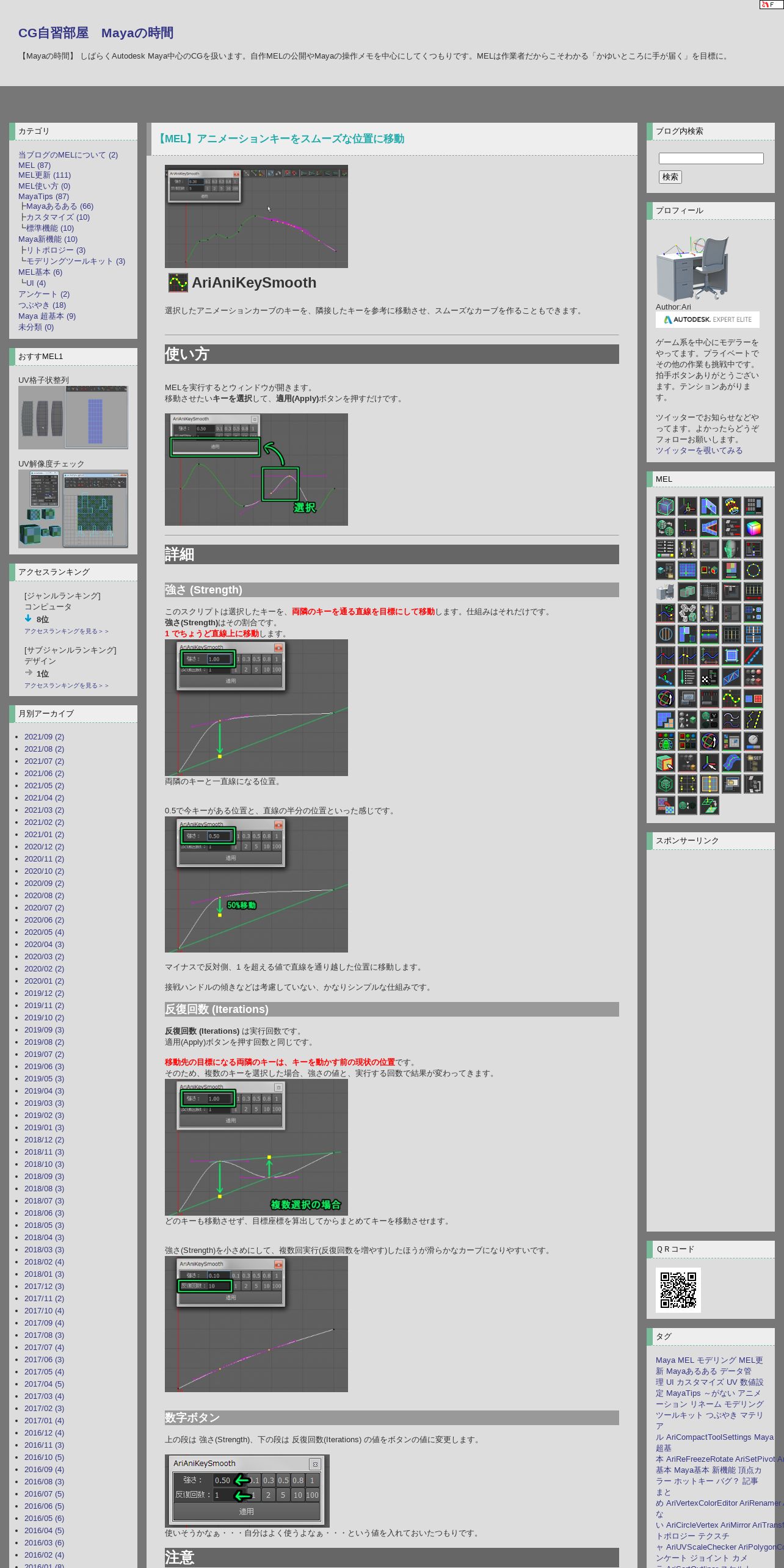This screenshot has width=784, height=1568.
Task: Click the numeric keypad panel icon
Action: click(753, 506)
